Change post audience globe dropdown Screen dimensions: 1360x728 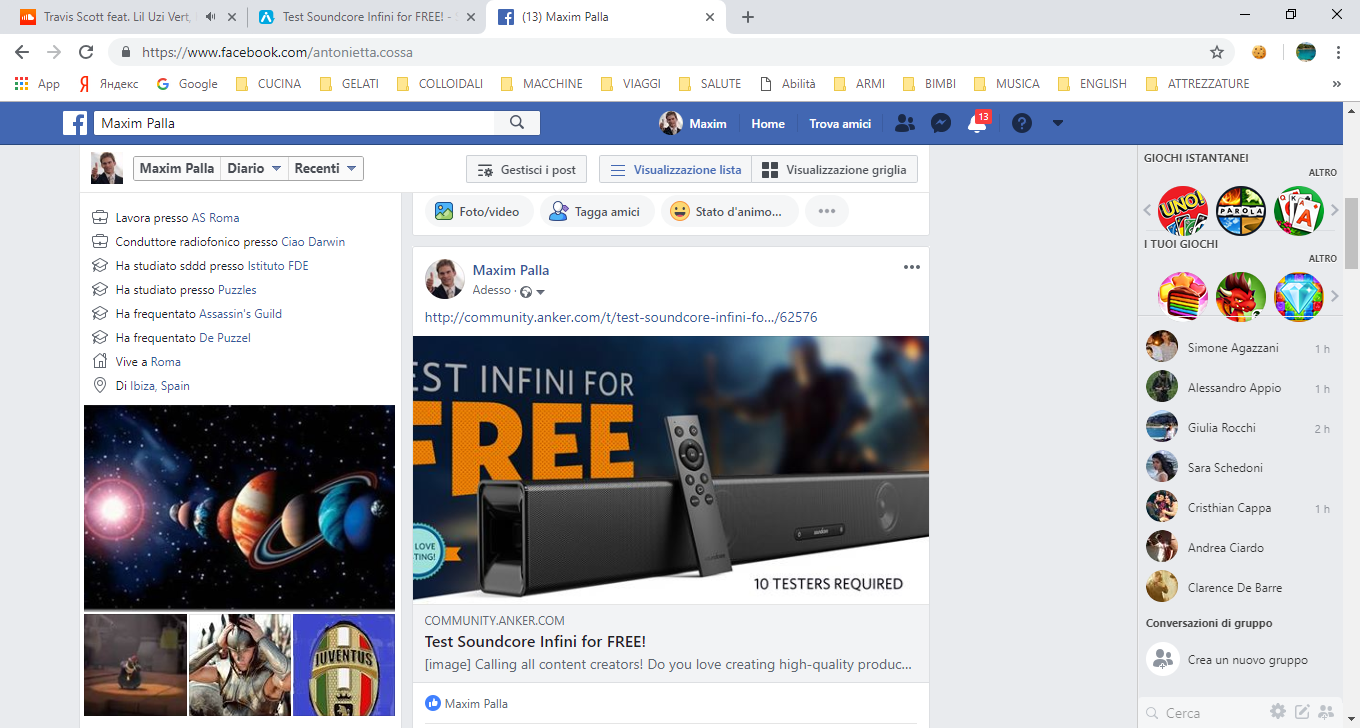click(x=533, y=292)
